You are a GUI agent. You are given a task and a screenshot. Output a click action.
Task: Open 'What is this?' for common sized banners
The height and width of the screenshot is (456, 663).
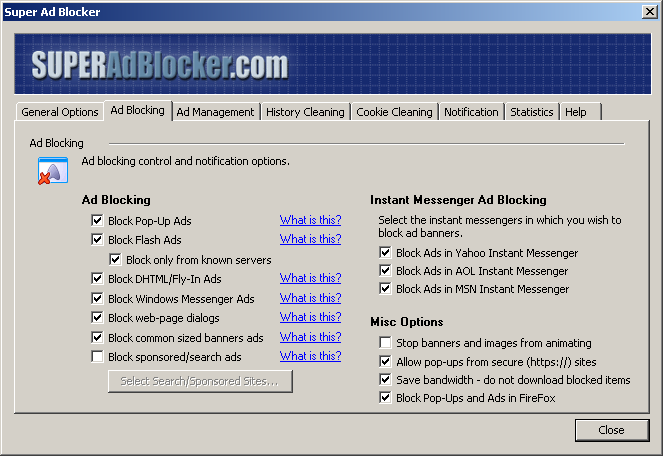click(310, 337)
